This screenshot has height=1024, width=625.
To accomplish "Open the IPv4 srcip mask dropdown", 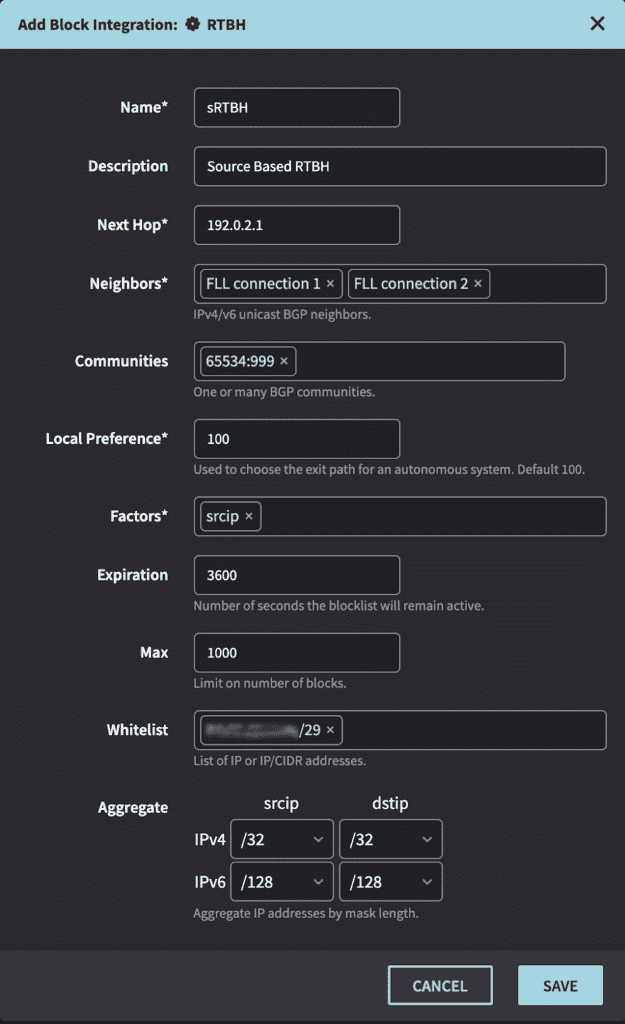I will coord(282,838).
